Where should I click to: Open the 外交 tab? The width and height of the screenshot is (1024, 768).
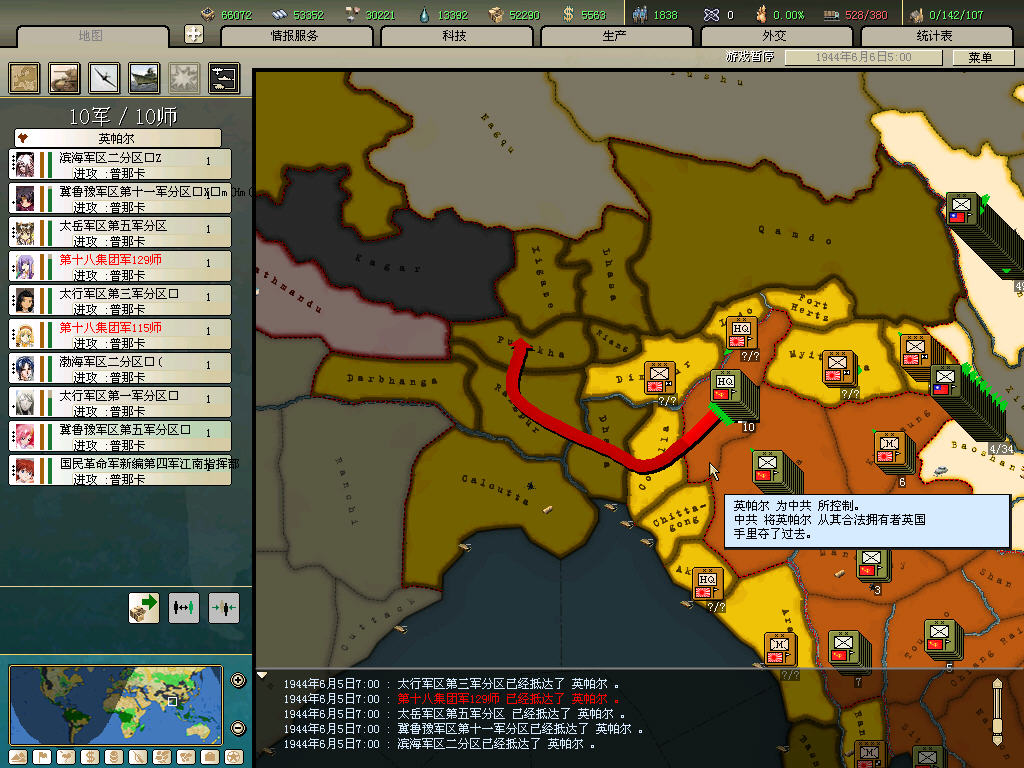point(775,36)
